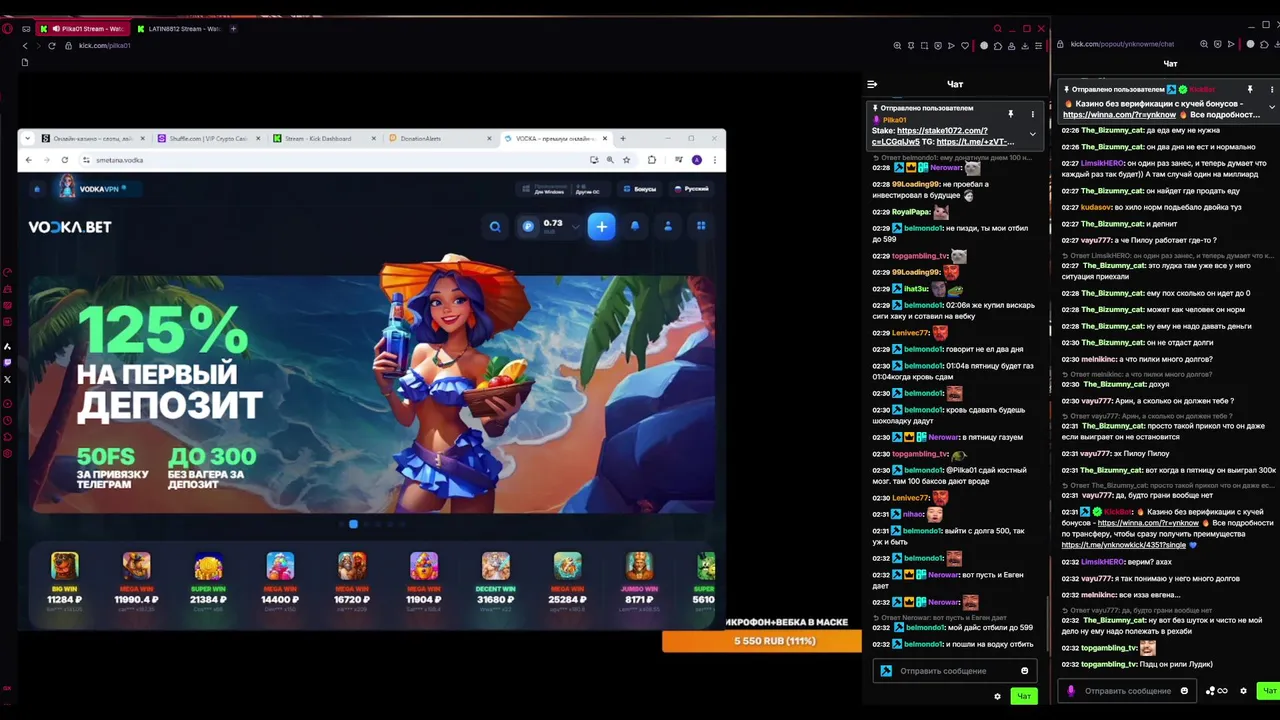Reload the kick.com/pilka01 page
Screen dimensions: 1280x720
coord(51,46)
